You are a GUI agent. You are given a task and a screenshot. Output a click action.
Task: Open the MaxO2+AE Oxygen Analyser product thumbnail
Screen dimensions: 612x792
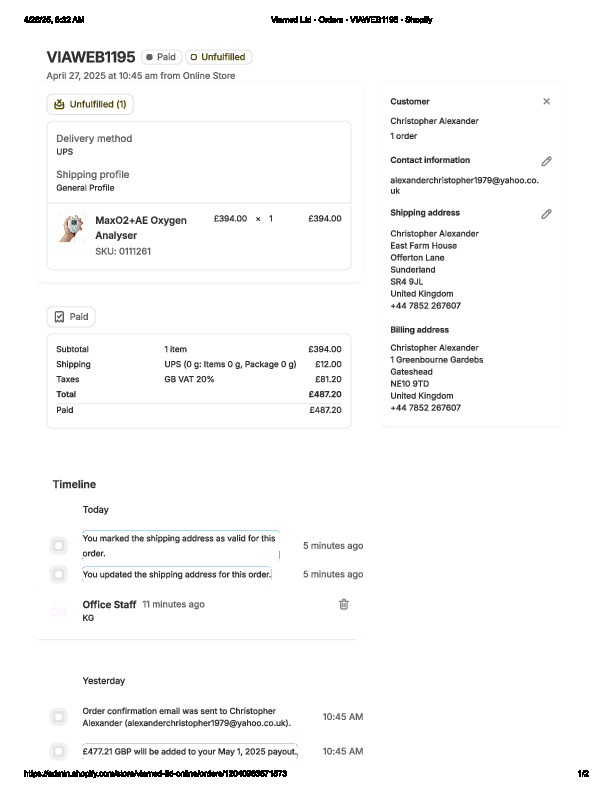click(71, 228)
